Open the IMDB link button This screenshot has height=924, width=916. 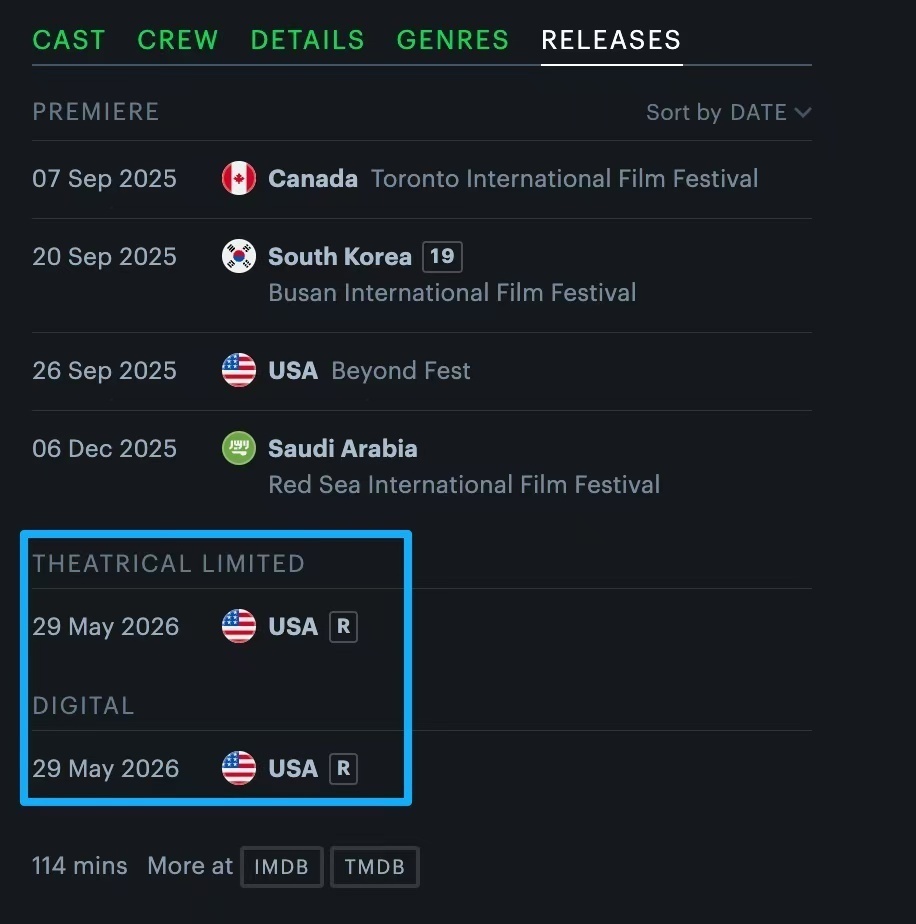tap(281, 867)
